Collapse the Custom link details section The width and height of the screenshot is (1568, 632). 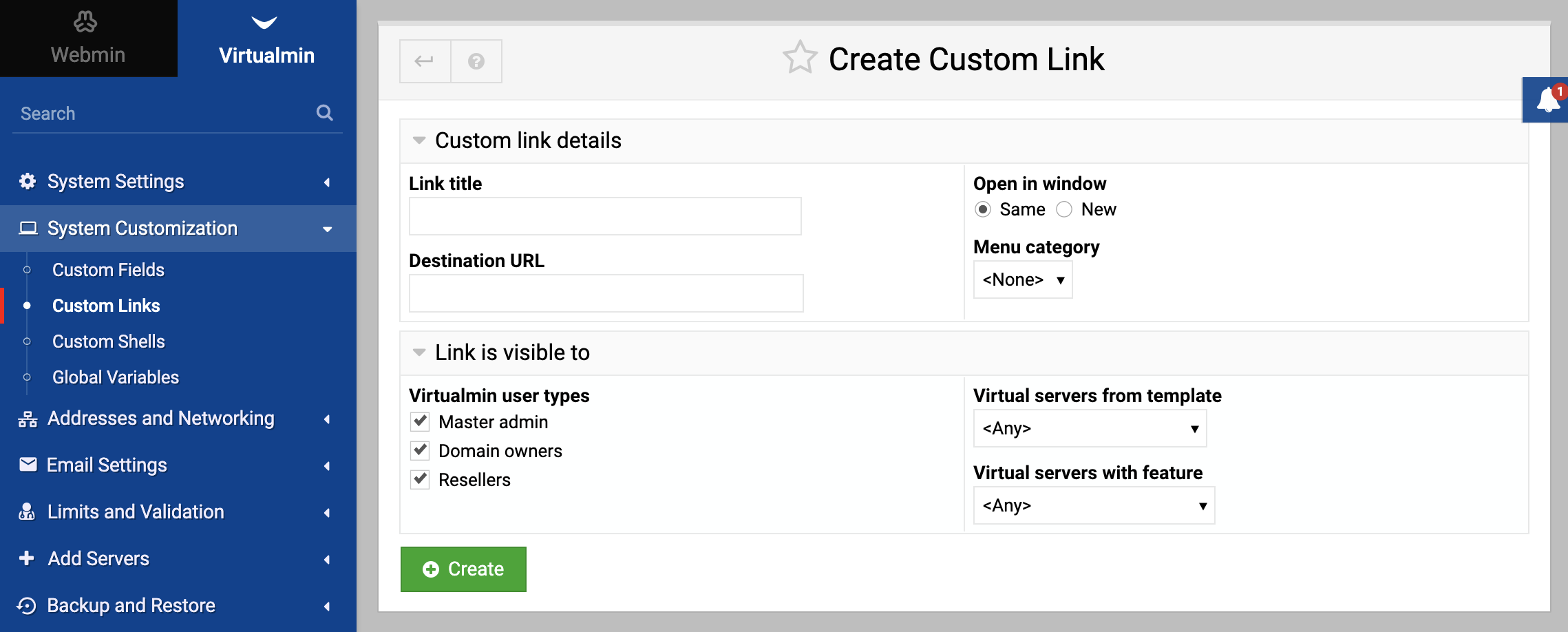coord(419,140)
